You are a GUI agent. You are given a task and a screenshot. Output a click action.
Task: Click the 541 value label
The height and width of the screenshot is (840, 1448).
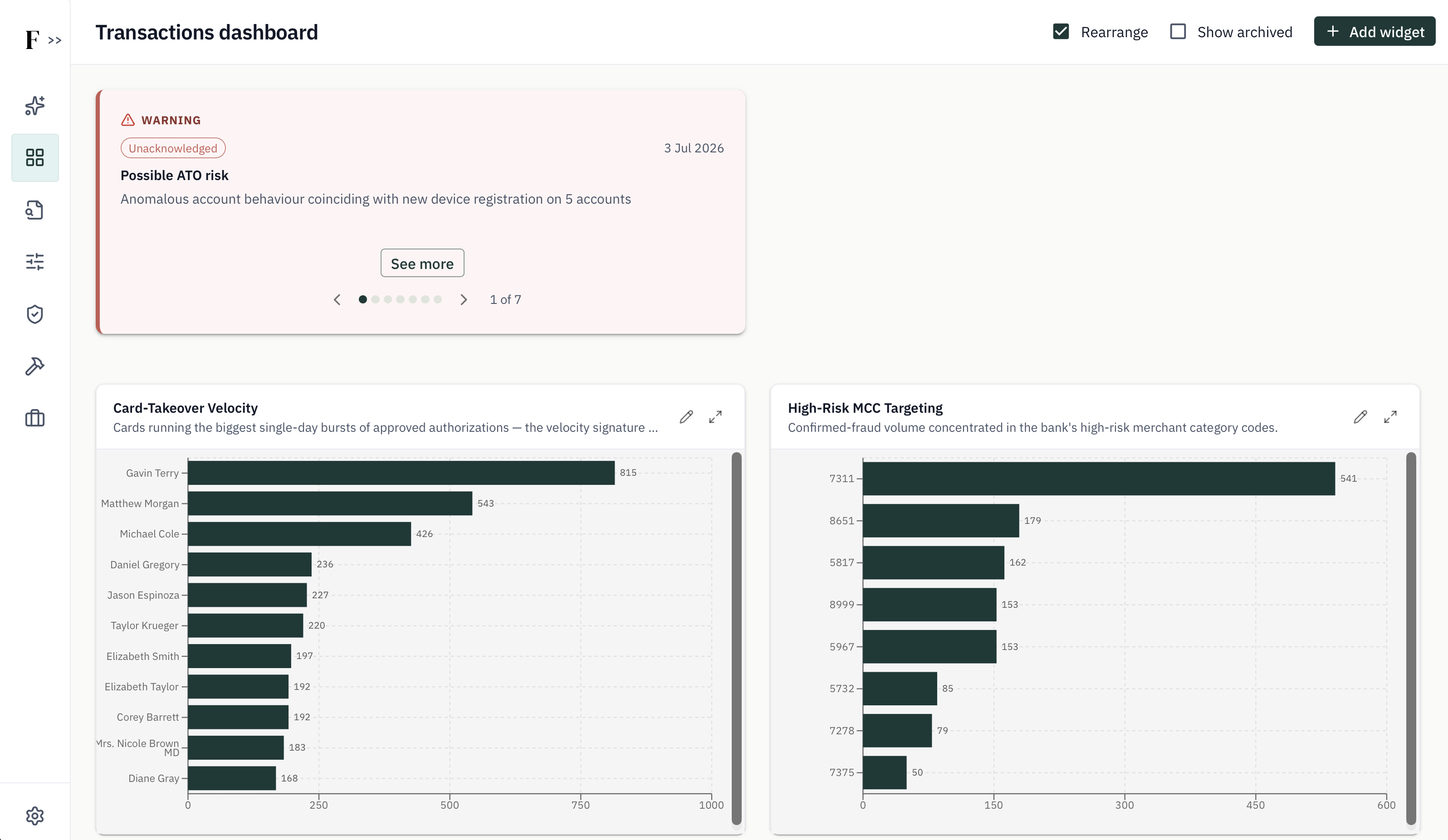pyautogui.click(x=1349, y=479)
